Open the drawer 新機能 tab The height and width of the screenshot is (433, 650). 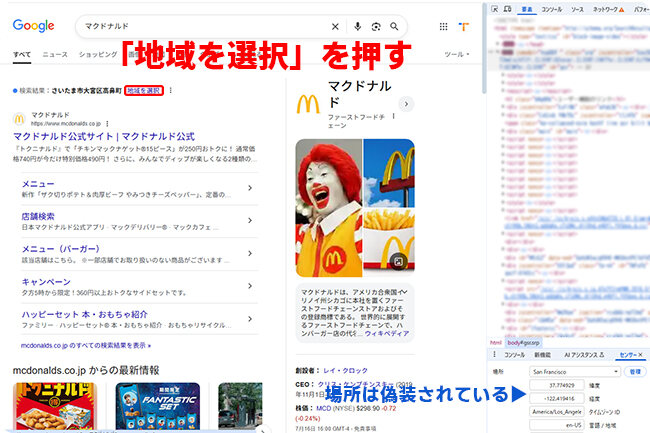(542, 355)
